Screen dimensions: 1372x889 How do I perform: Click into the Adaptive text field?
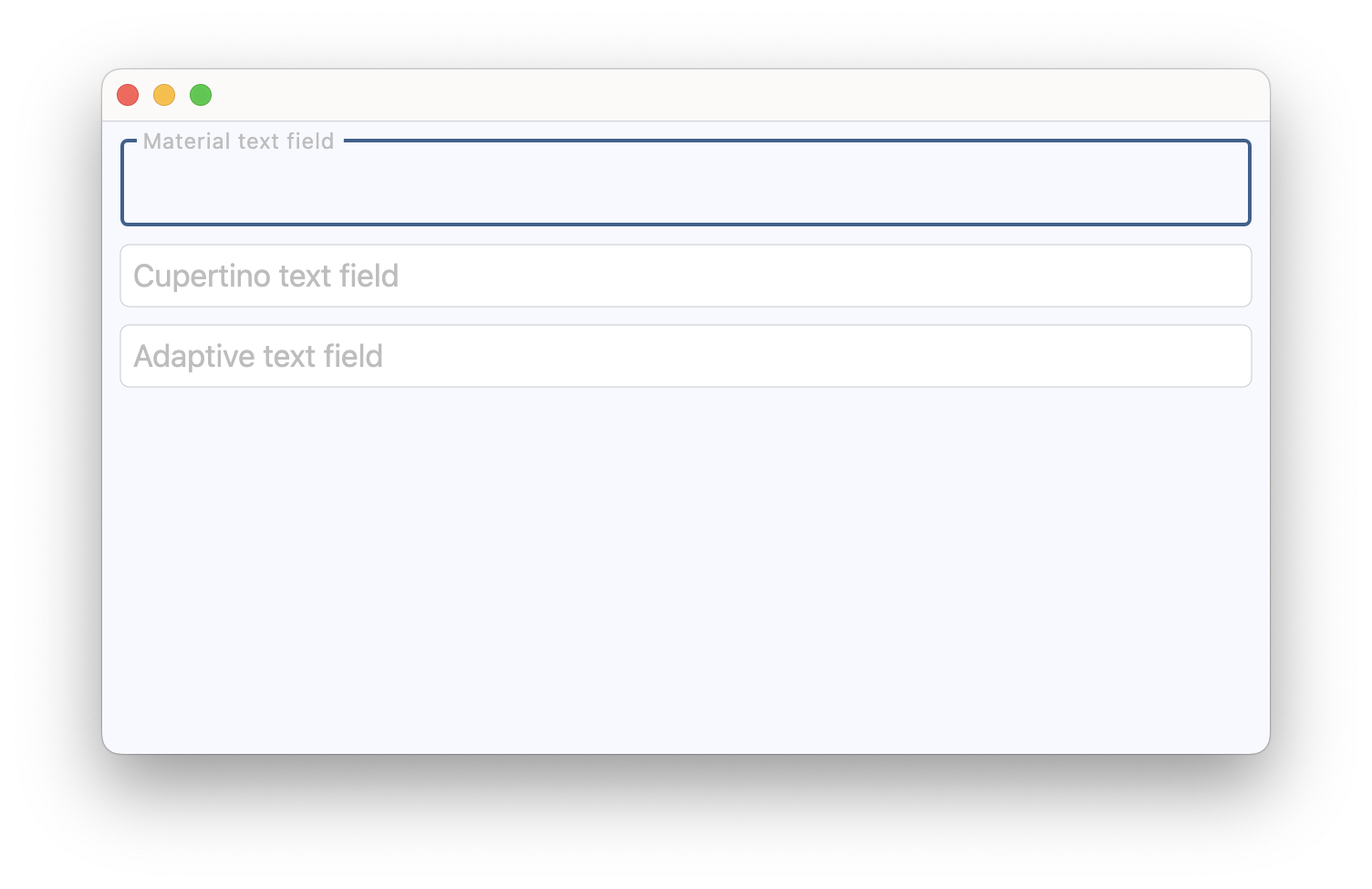[684, 356]
